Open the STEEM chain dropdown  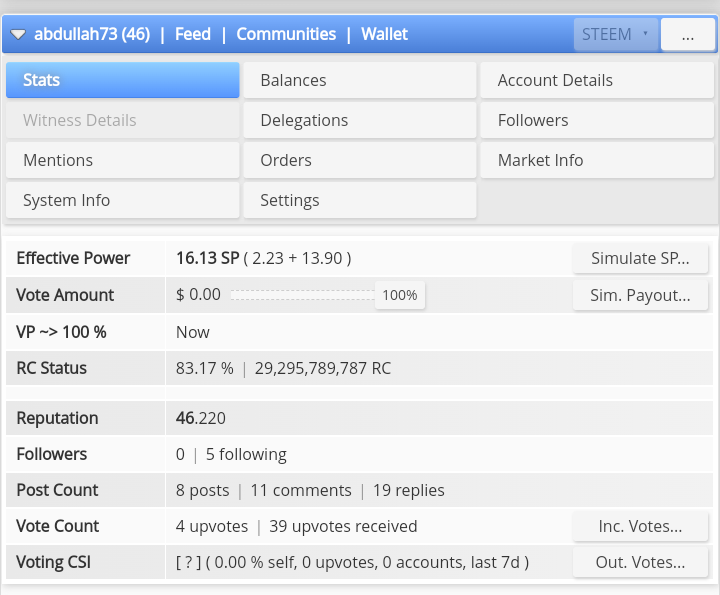pyautogui.click(x=616, y=34)
